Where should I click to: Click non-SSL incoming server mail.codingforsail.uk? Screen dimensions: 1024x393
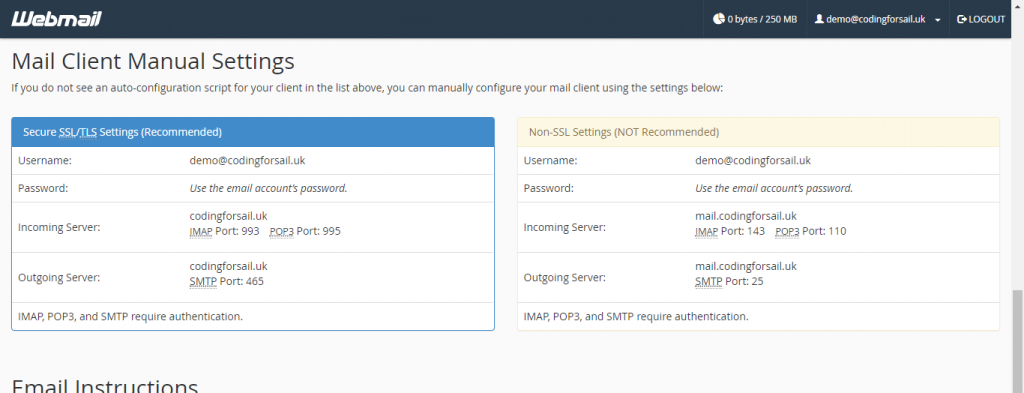(x=746, y=215)
